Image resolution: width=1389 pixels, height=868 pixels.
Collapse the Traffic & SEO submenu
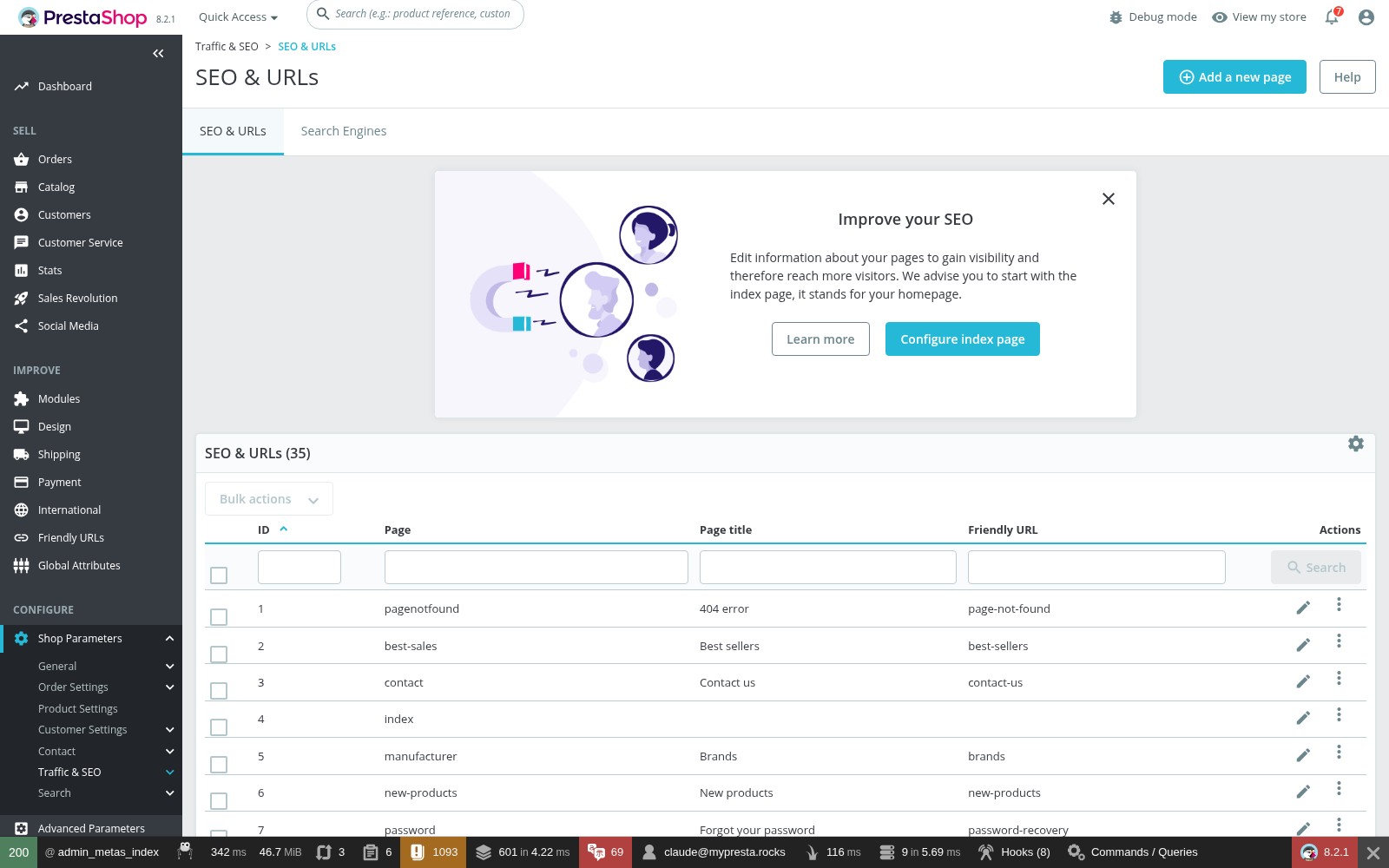click(x=169, y=773)
